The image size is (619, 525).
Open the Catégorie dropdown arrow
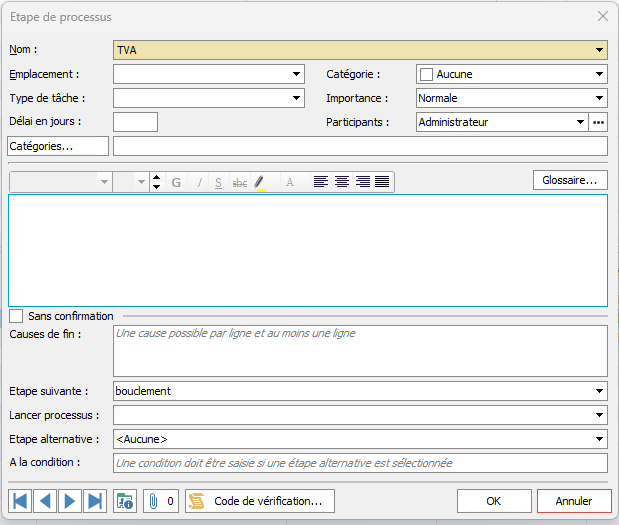tap(599, 74)
